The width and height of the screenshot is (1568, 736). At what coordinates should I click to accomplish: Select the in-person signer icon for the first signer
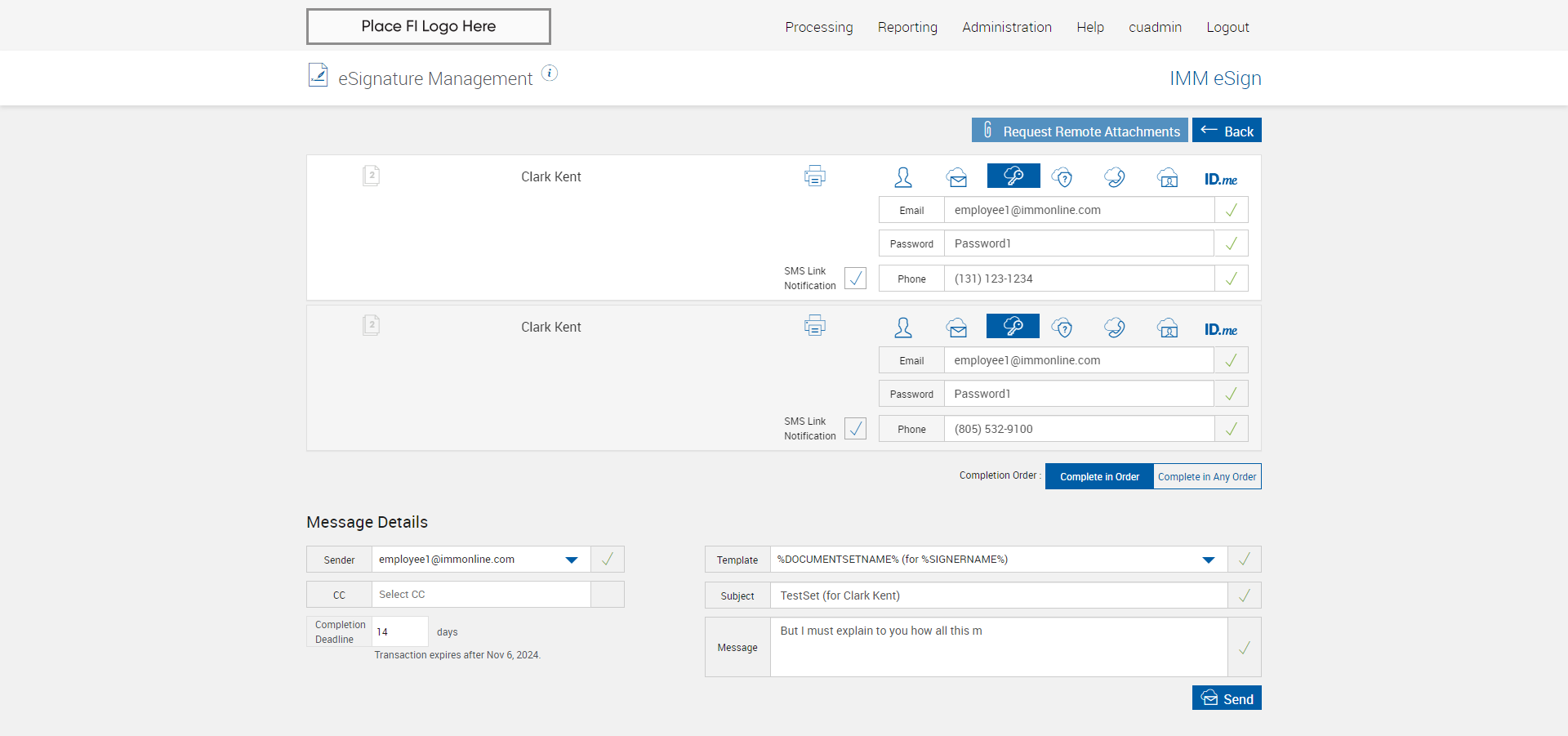tap(903, 177)
